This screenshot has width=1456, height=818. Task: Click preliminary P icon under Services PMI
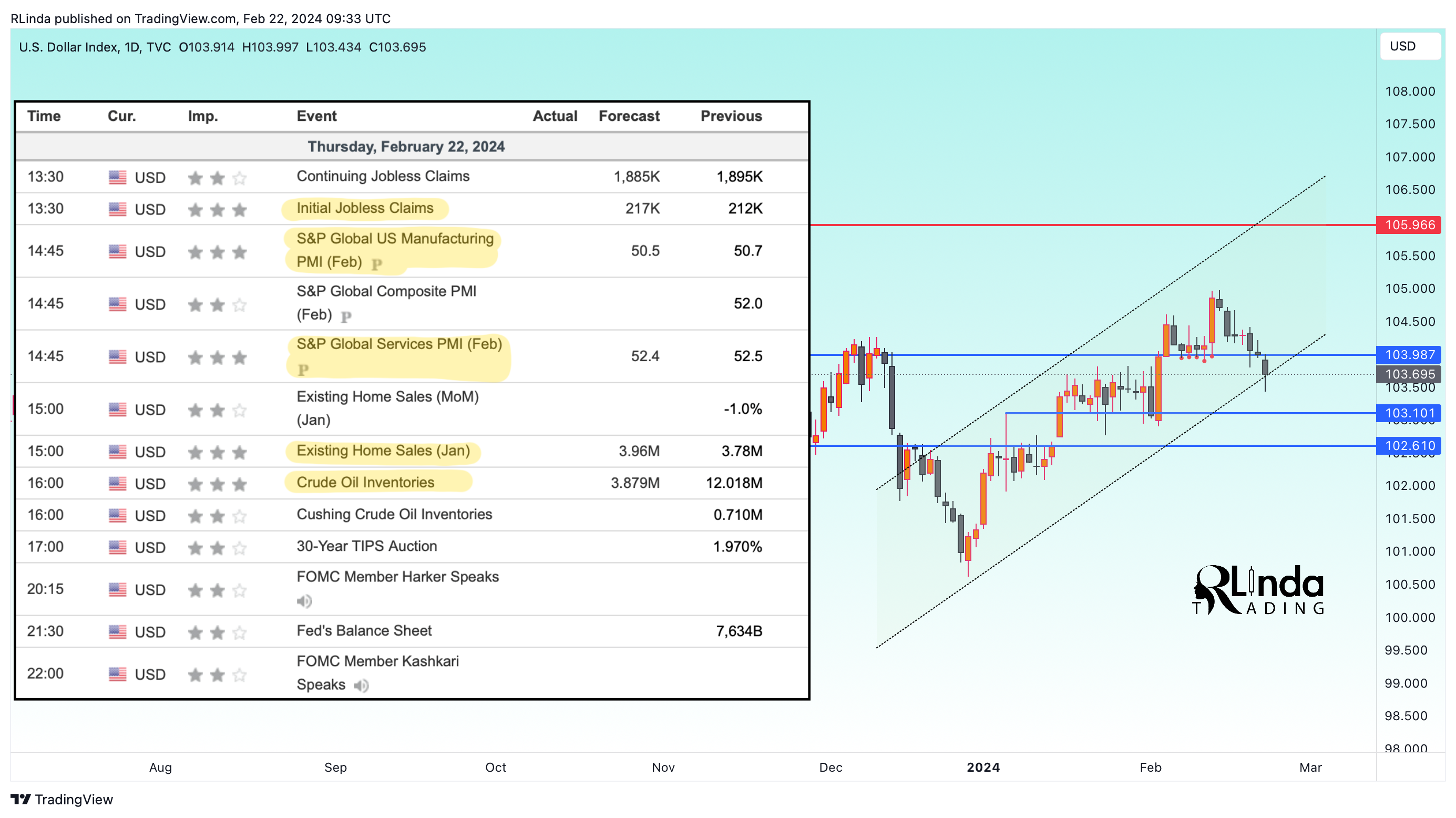[303, 369]
